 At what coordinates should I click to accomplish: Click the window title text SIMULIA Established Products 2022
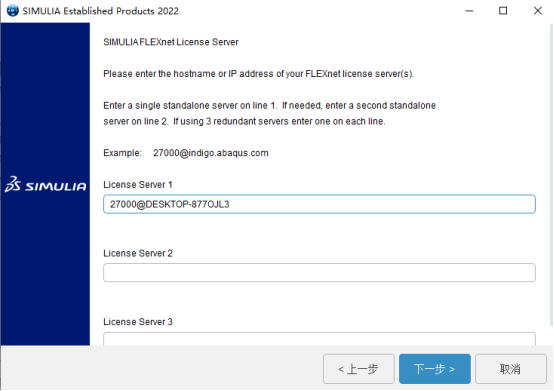[x=101, y=11]
